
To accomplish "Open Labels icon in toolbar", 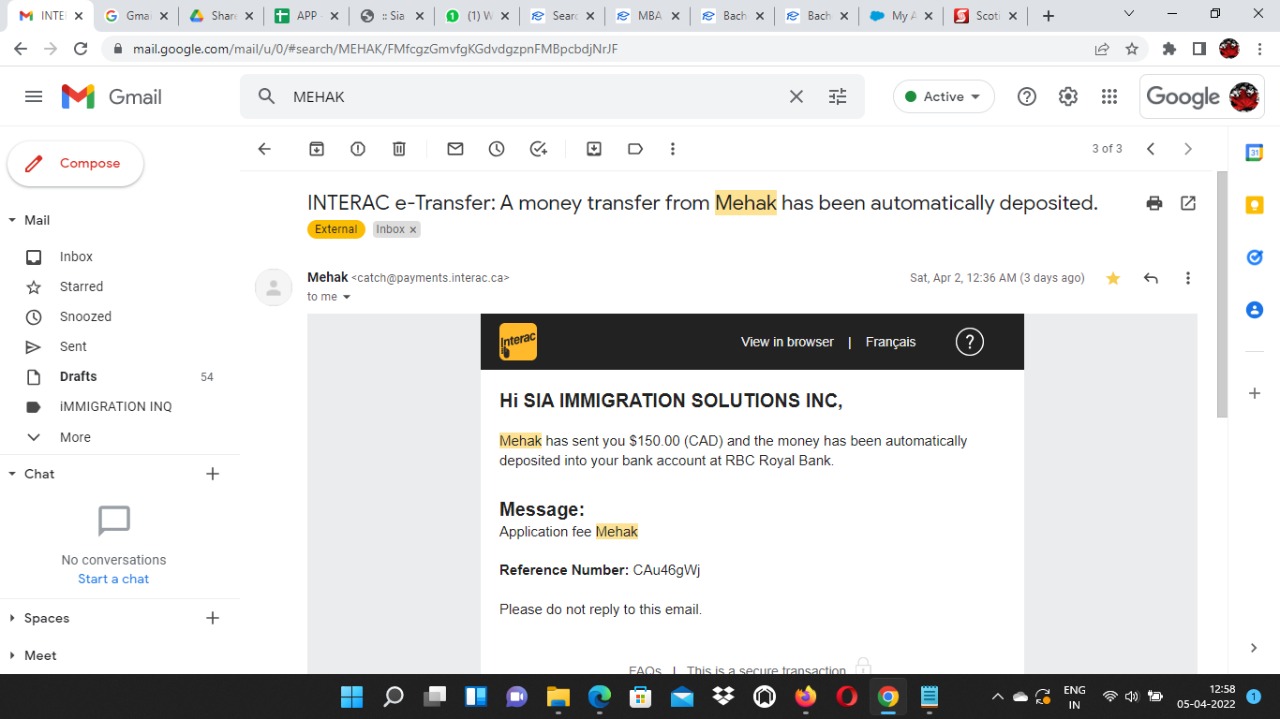I will (635, 149).
